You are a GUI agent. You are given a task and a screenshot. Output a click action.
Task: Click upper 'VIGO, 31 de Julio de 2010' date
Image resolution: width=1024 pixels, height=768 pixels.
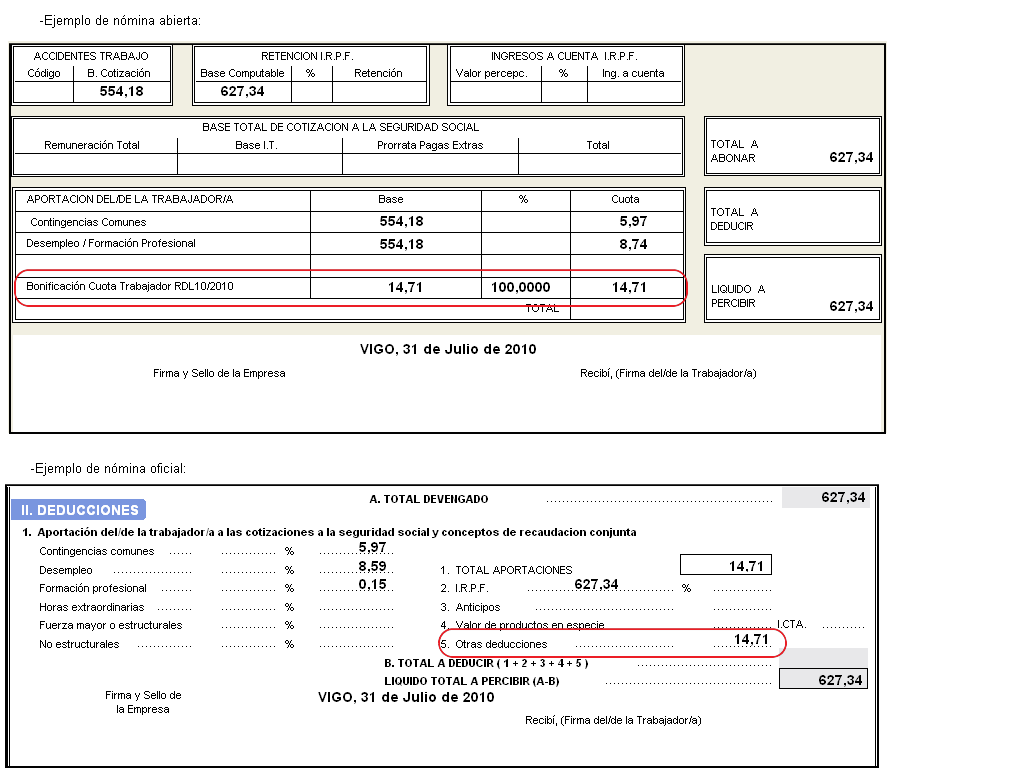(x=448, y=349)
